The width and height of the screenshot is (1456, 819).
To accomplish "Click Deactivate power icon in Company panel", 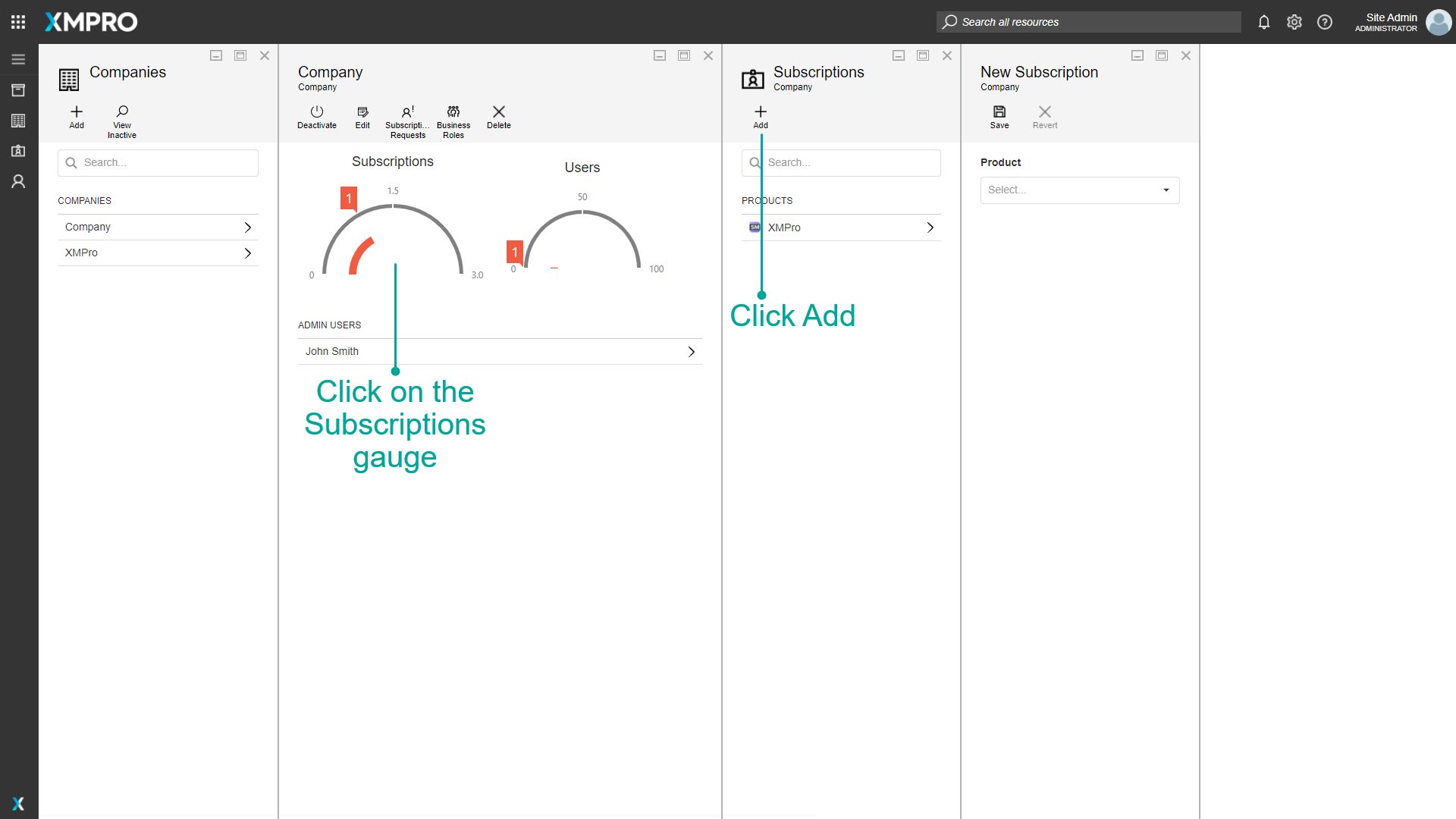I will (x=317, y=116).
